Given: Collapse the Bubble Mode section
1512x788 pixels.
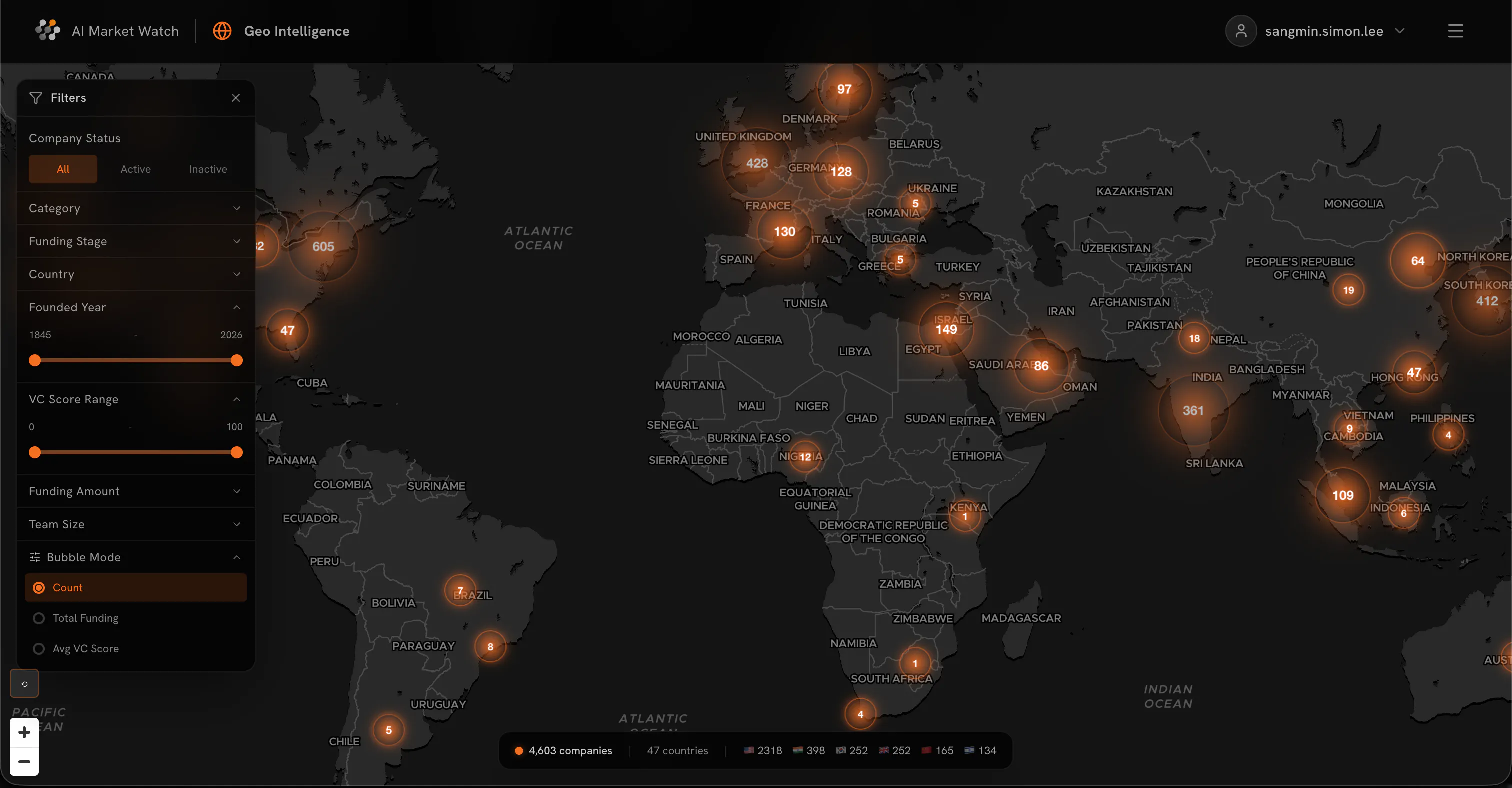Looking at the screenshot, I should tap(135, 557).
